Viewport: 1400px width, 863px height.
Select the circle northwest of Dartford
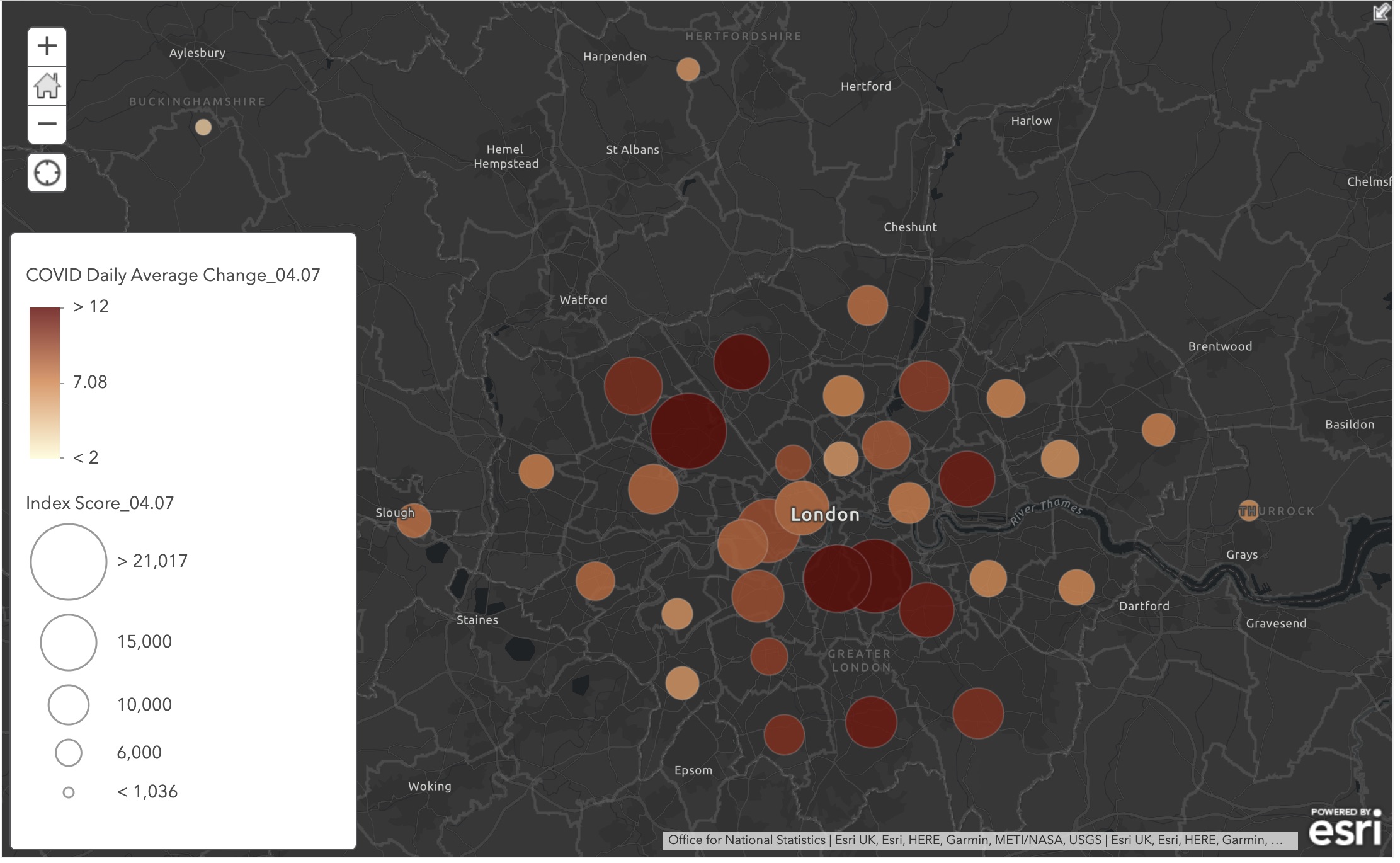(1076, 588)
